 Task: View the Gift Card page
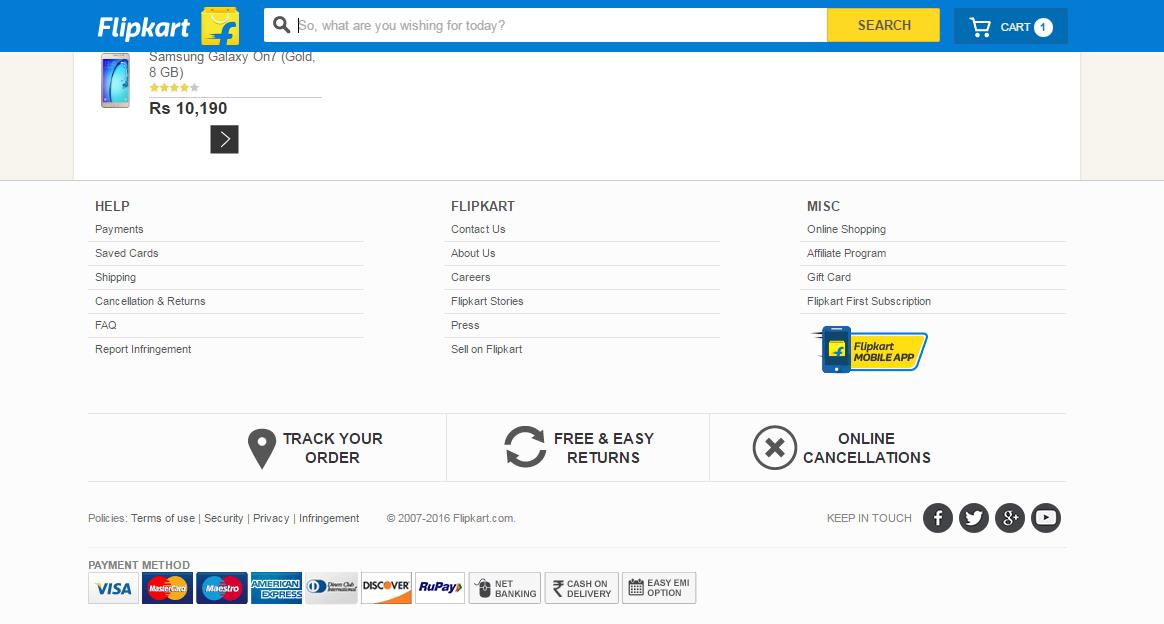pyautogui.click(x=828, y=277)
